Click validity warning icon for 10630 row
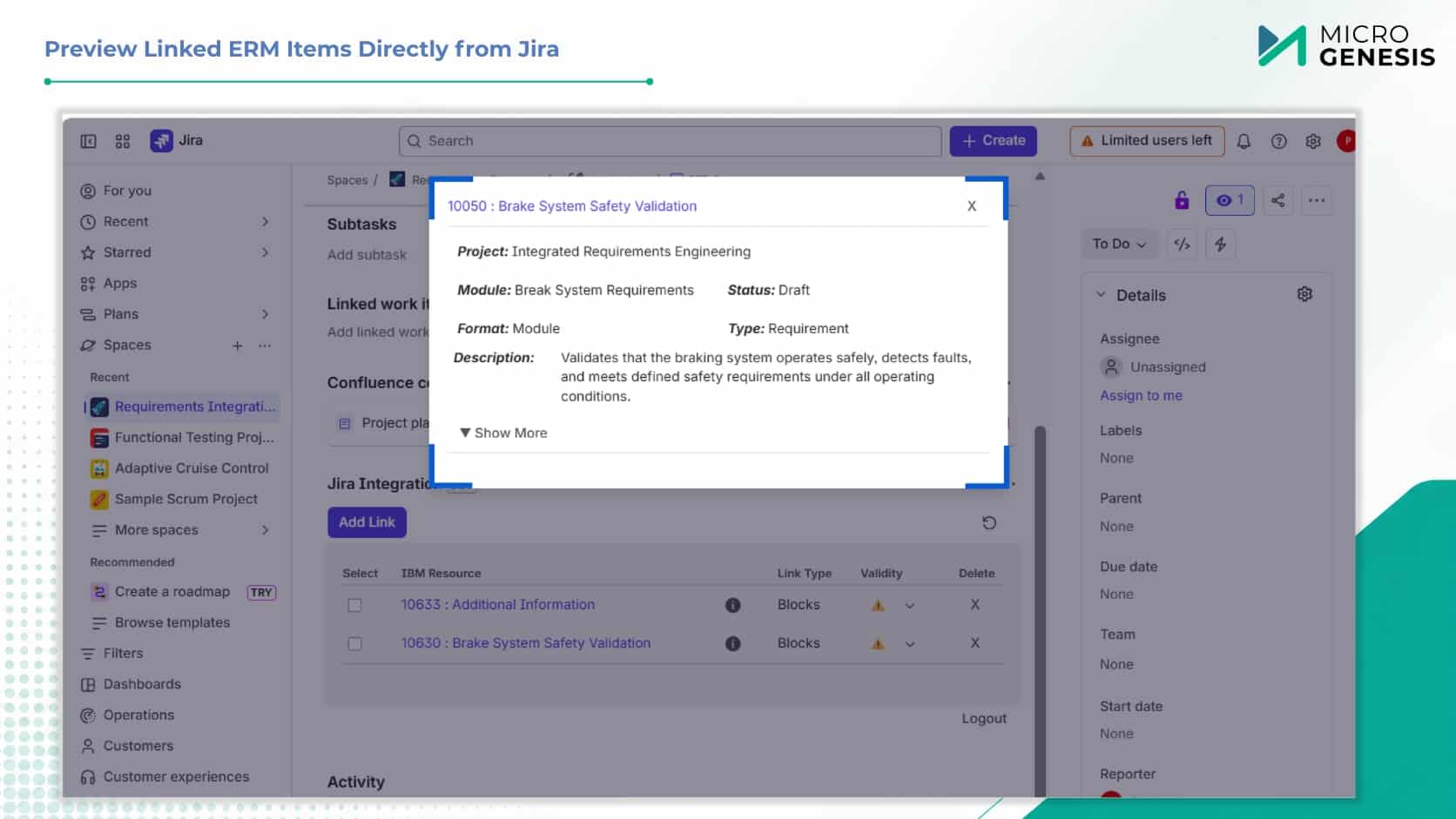Image resolution: width=1456 pixels, height=819 pixels. pyautogui.click(x=878, y=643)
